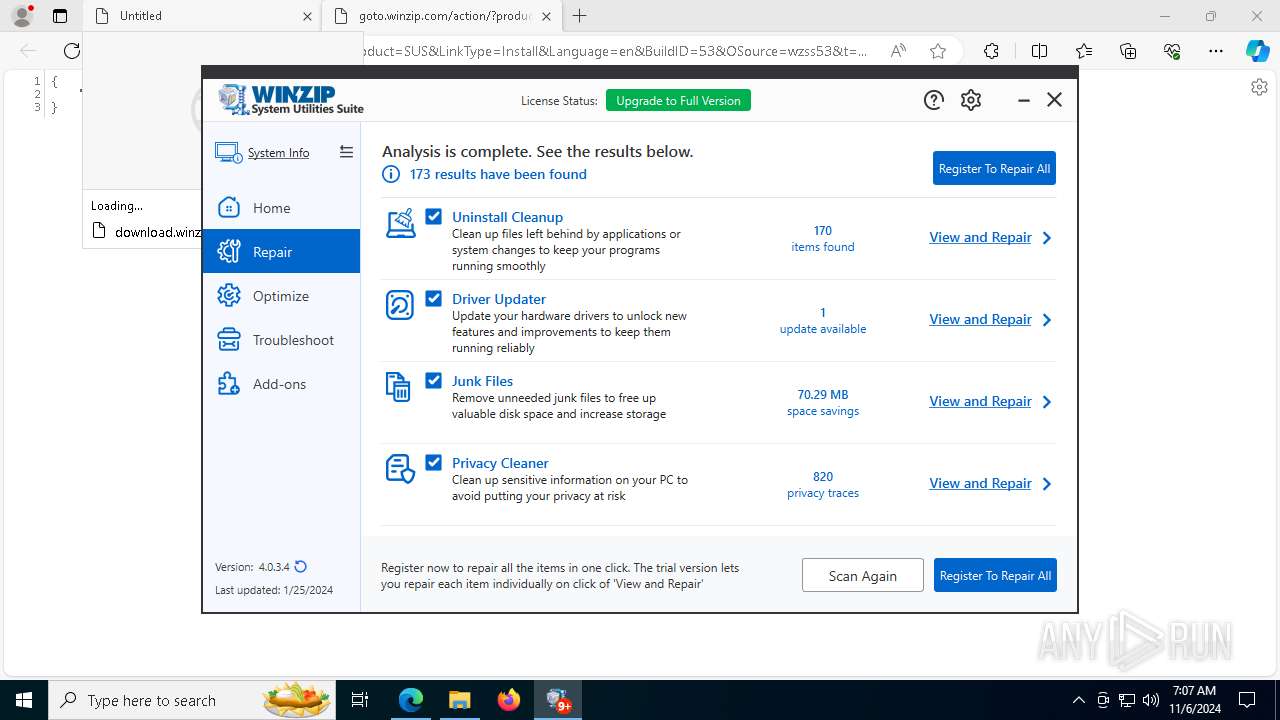Screen dimensions: 1280x720
Task: Show hidden system tray icons chevron
Action: point(1078,700)
